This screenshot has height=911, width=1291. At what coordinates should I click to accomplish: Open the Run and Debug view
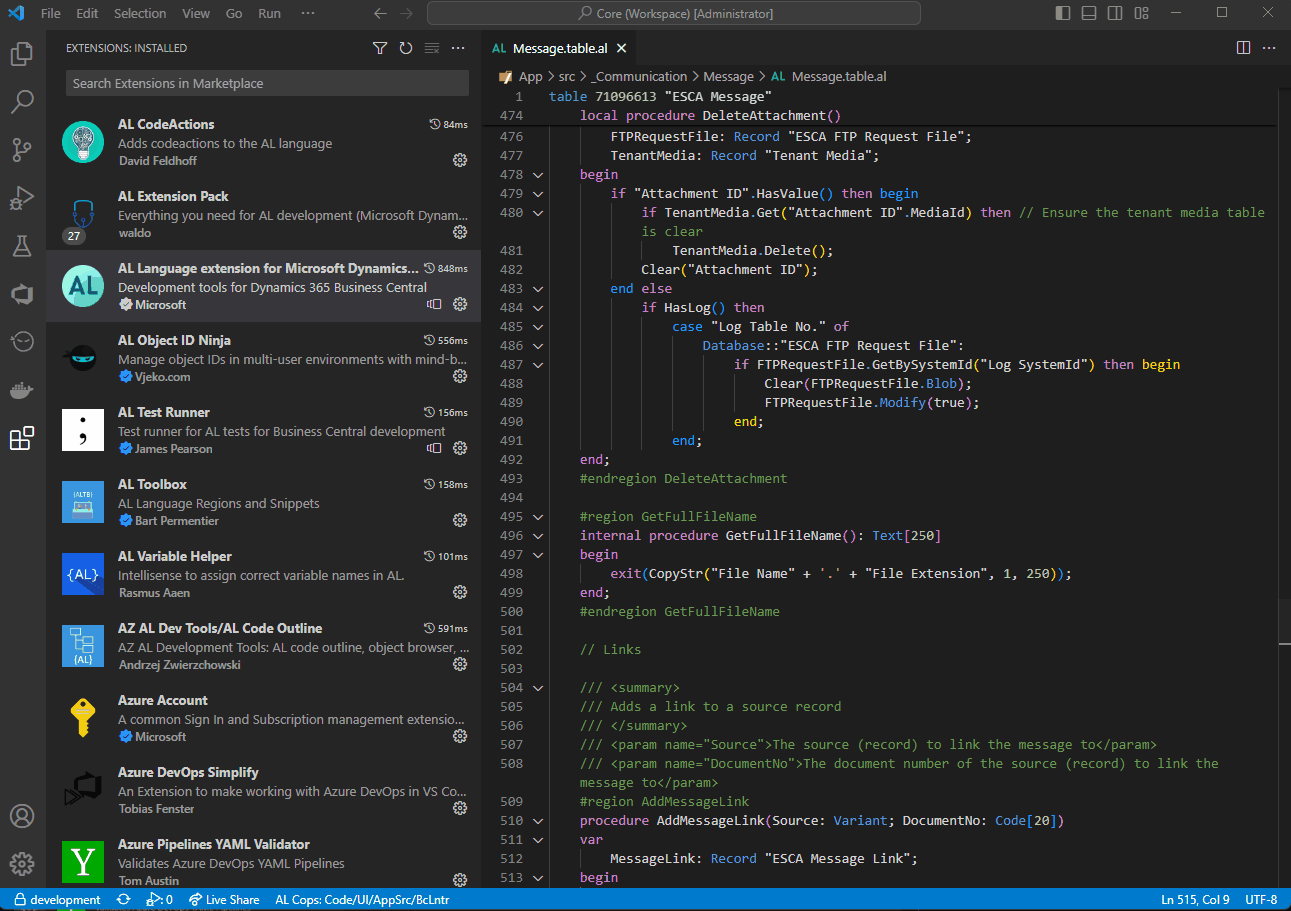click(22, 197)
